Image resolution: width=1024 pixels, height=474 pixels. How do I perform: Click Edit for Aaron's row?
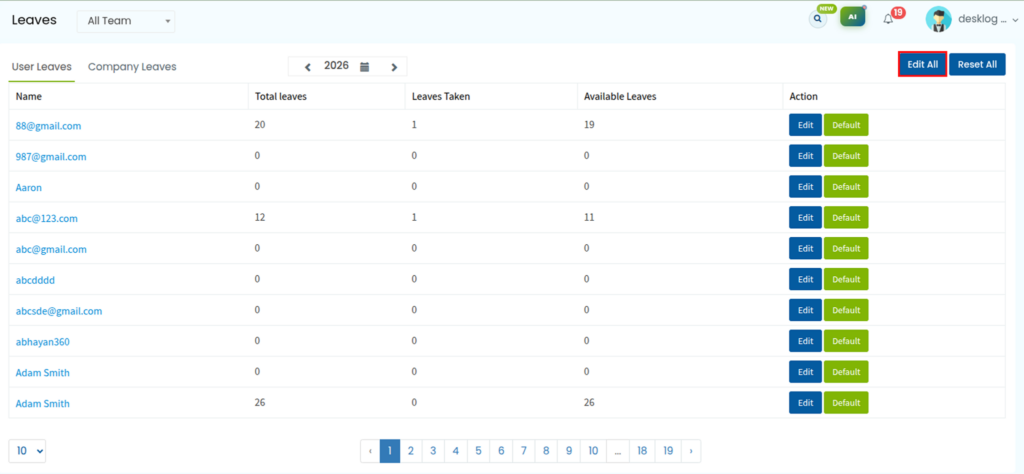(805, 187)
